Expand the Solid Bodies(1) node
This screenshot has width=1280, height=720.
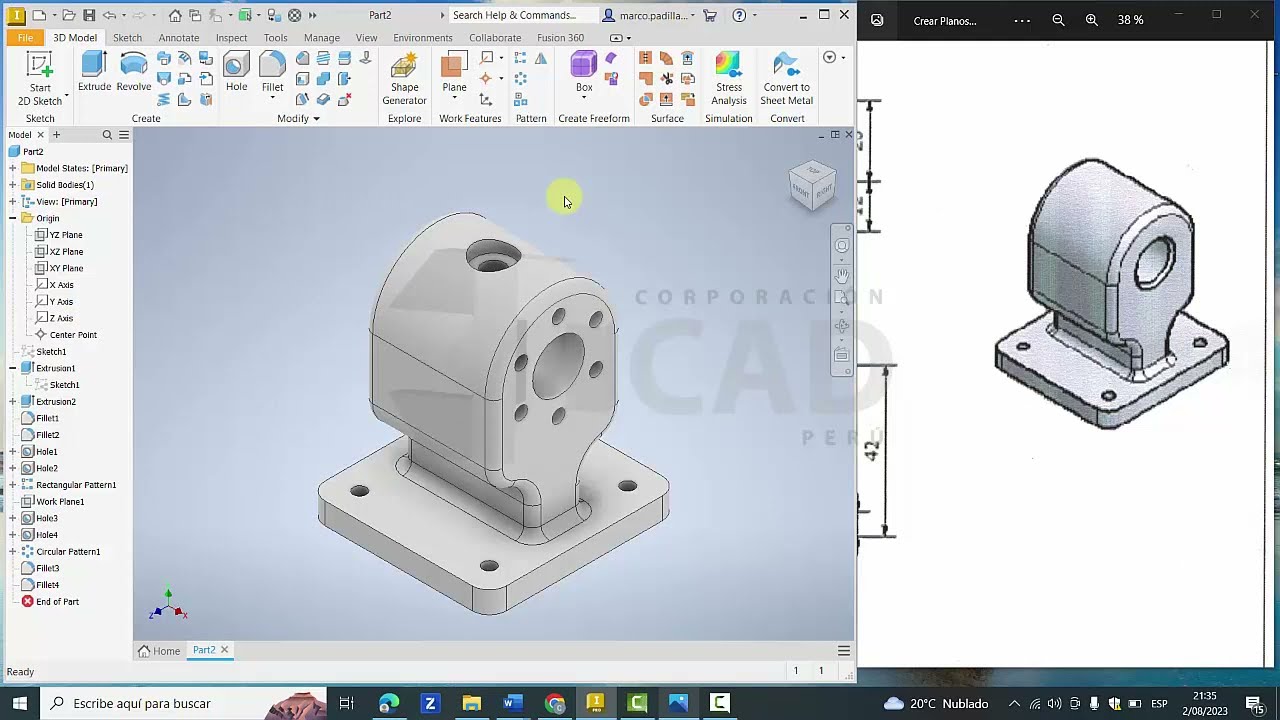point(13,185)
